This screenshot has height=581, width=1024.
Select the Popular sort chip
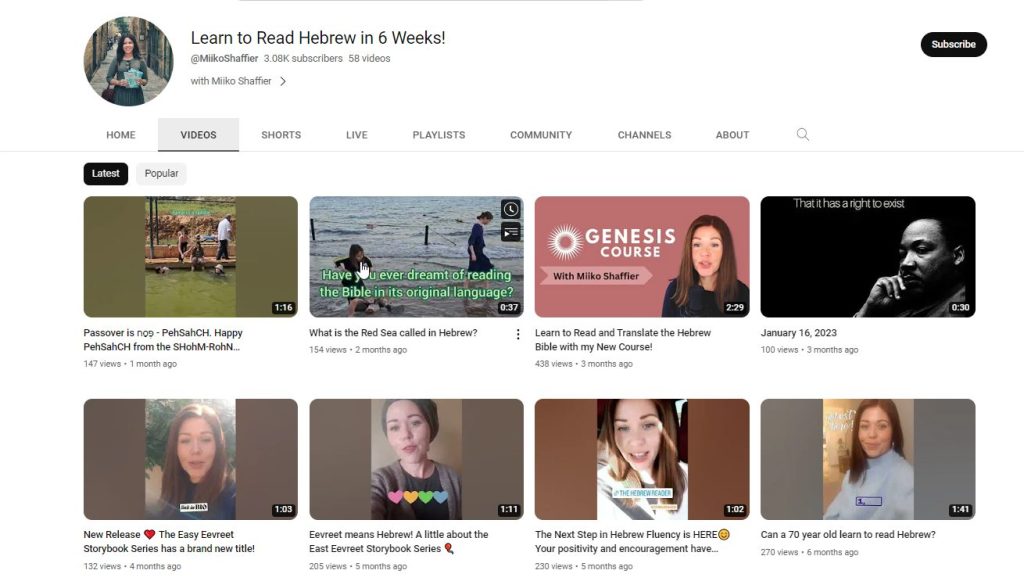point(161,173)
